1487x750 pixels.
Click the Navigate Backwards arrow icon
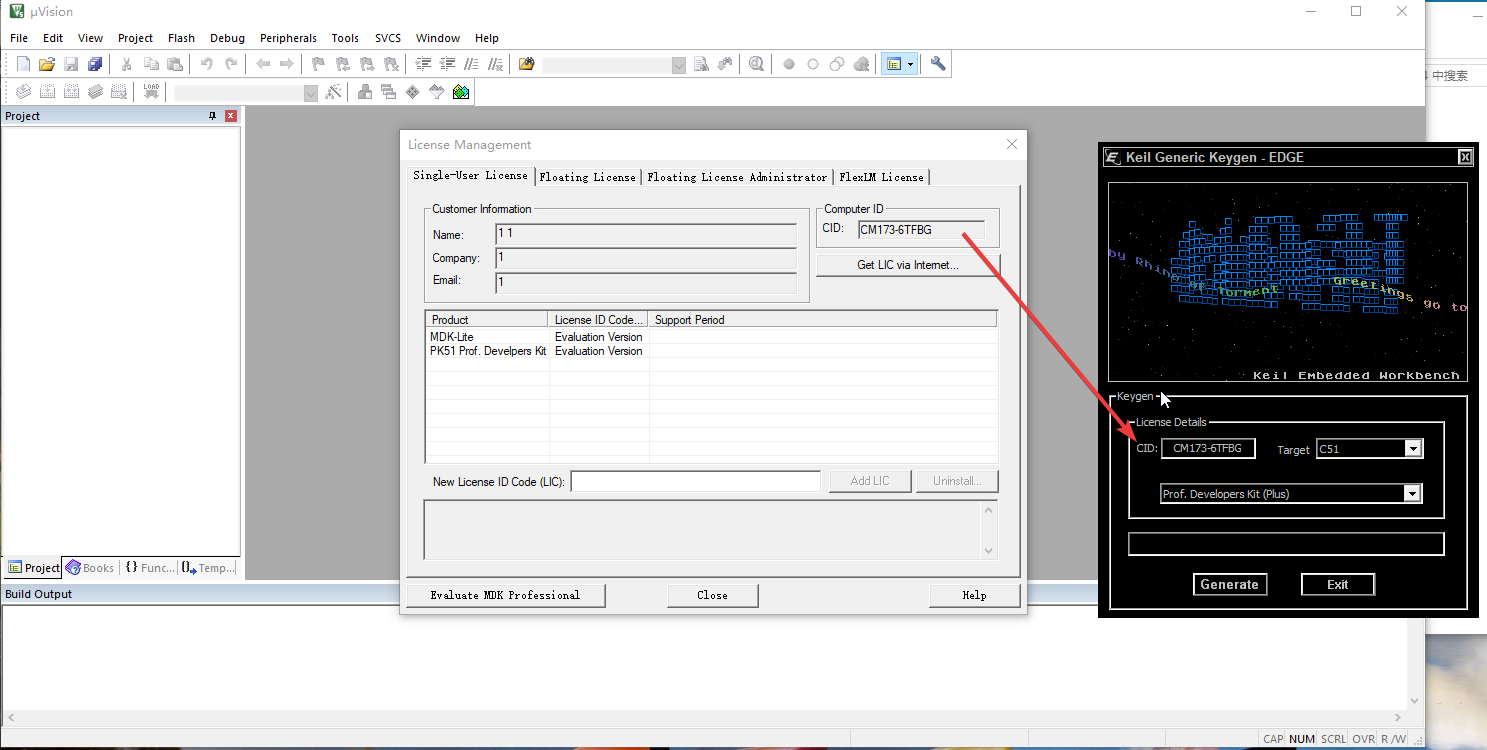click(263, 64)
